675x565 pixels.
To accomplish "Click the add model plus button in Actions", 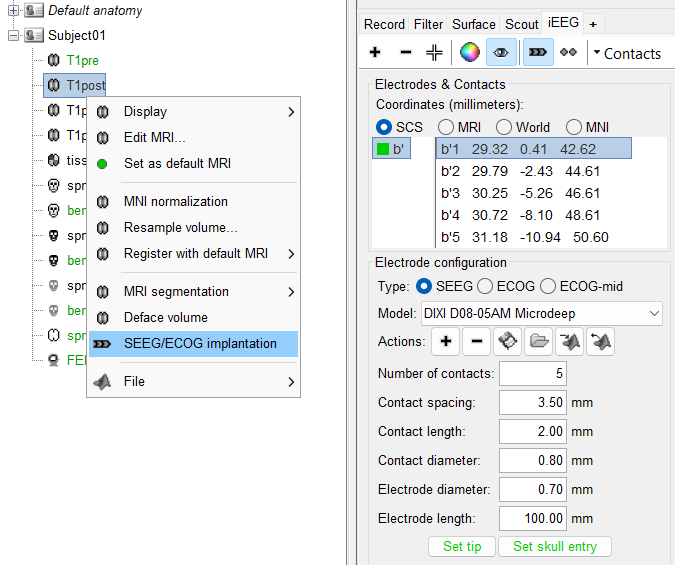I will (x=445, y=342).
